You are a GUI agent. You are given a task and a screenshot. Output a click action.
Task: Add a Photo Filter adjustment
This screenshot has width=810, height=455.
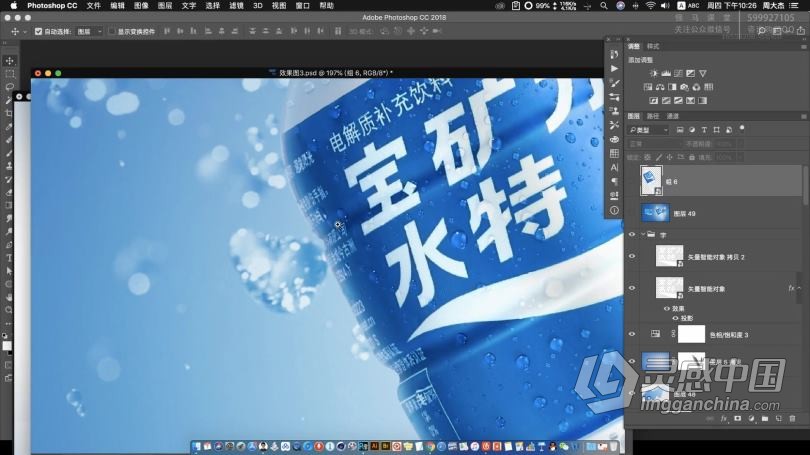(684, 87)
